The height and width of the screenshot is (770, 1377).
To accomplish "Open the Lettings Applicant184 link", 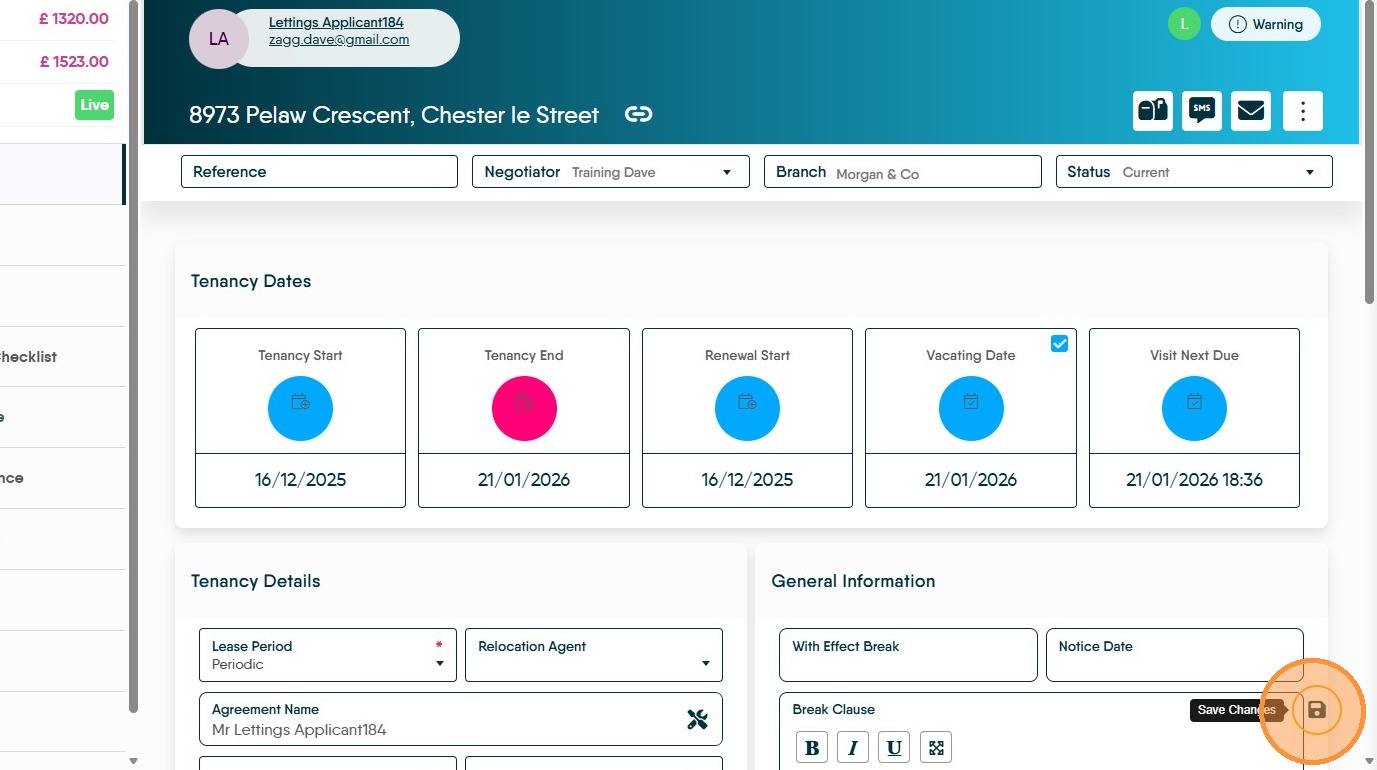I will 336,22.
